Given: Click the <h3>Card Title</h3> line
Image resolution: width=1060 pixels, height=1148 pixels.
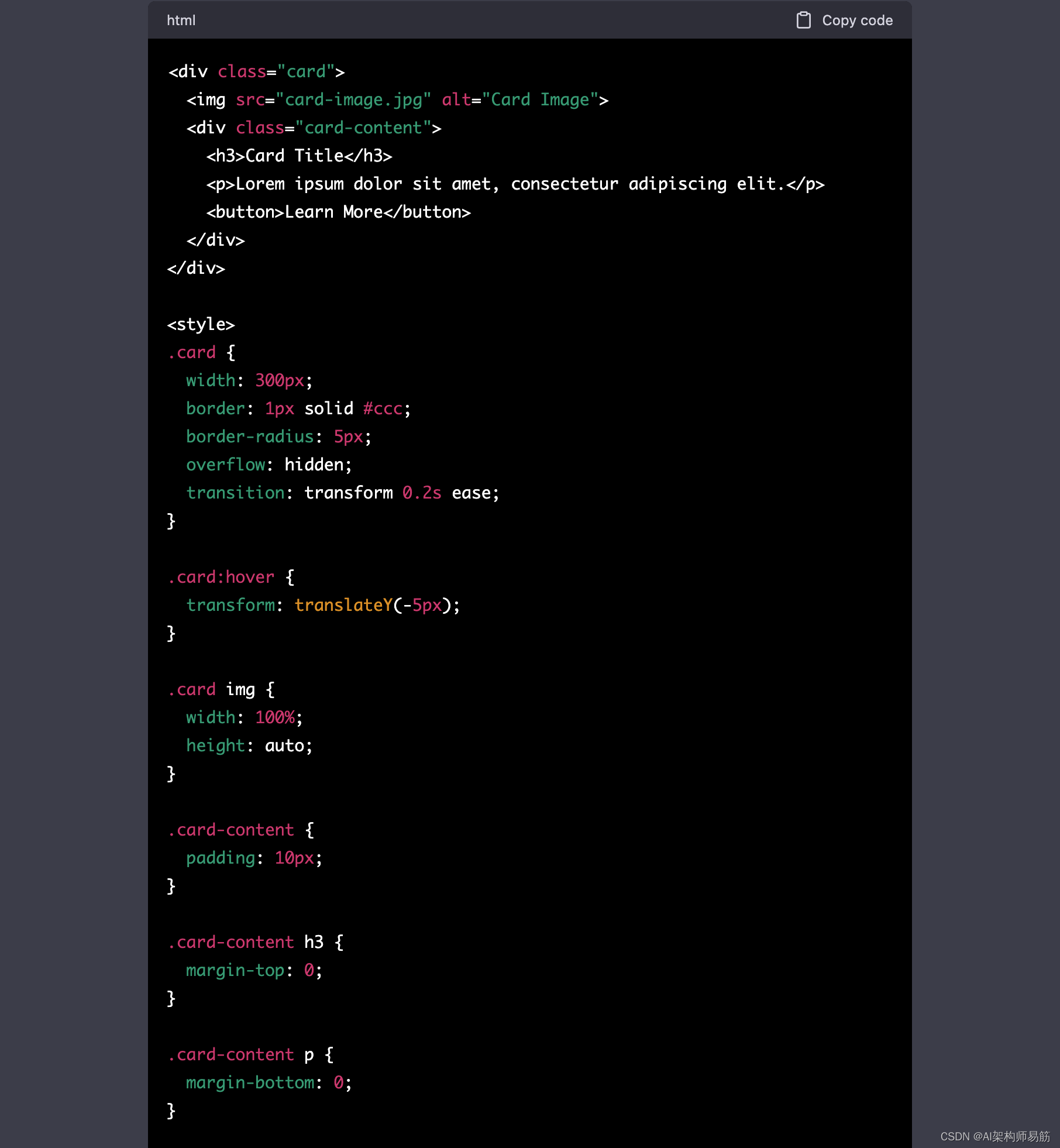Looking at the screenshot, I should click(299, 156).
